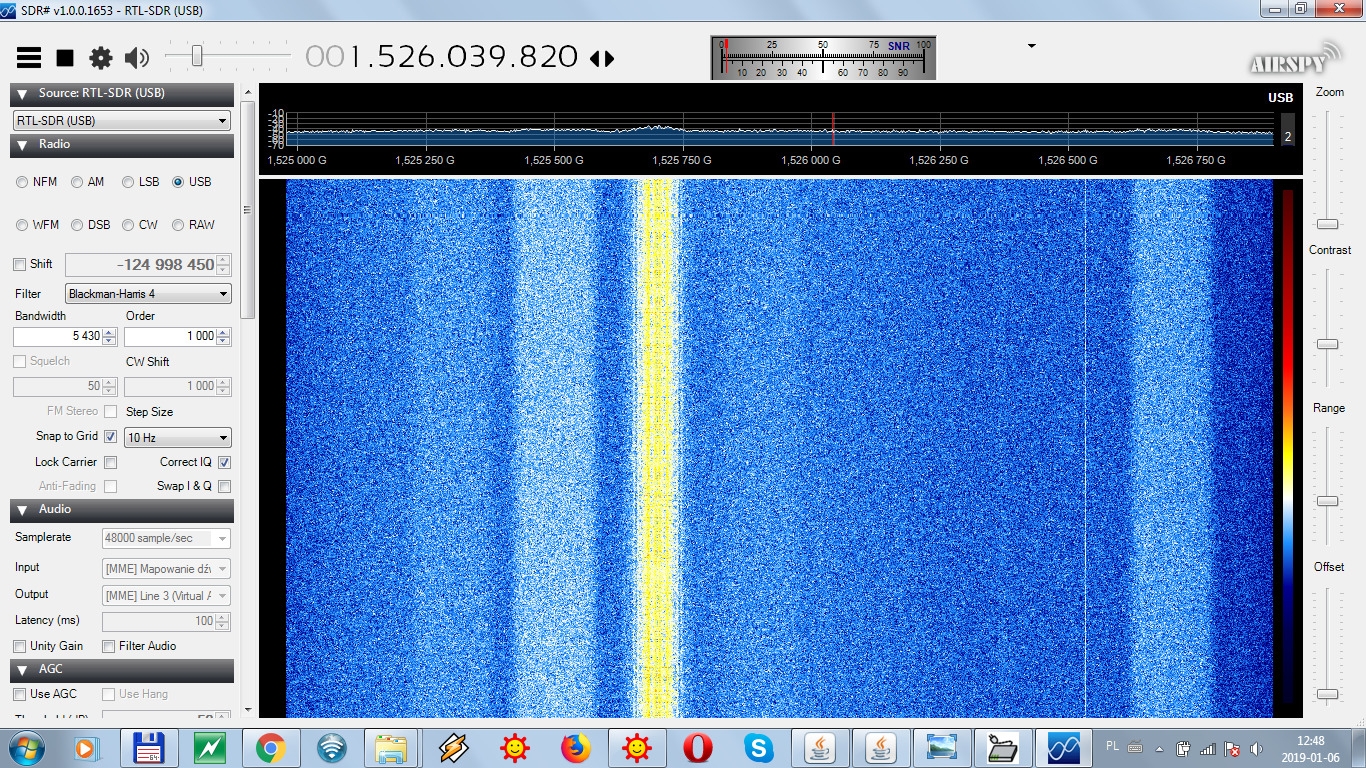Click the SNR signal meter
Viewport: 1366px width, 768px height.
click(x=823, y=58)
